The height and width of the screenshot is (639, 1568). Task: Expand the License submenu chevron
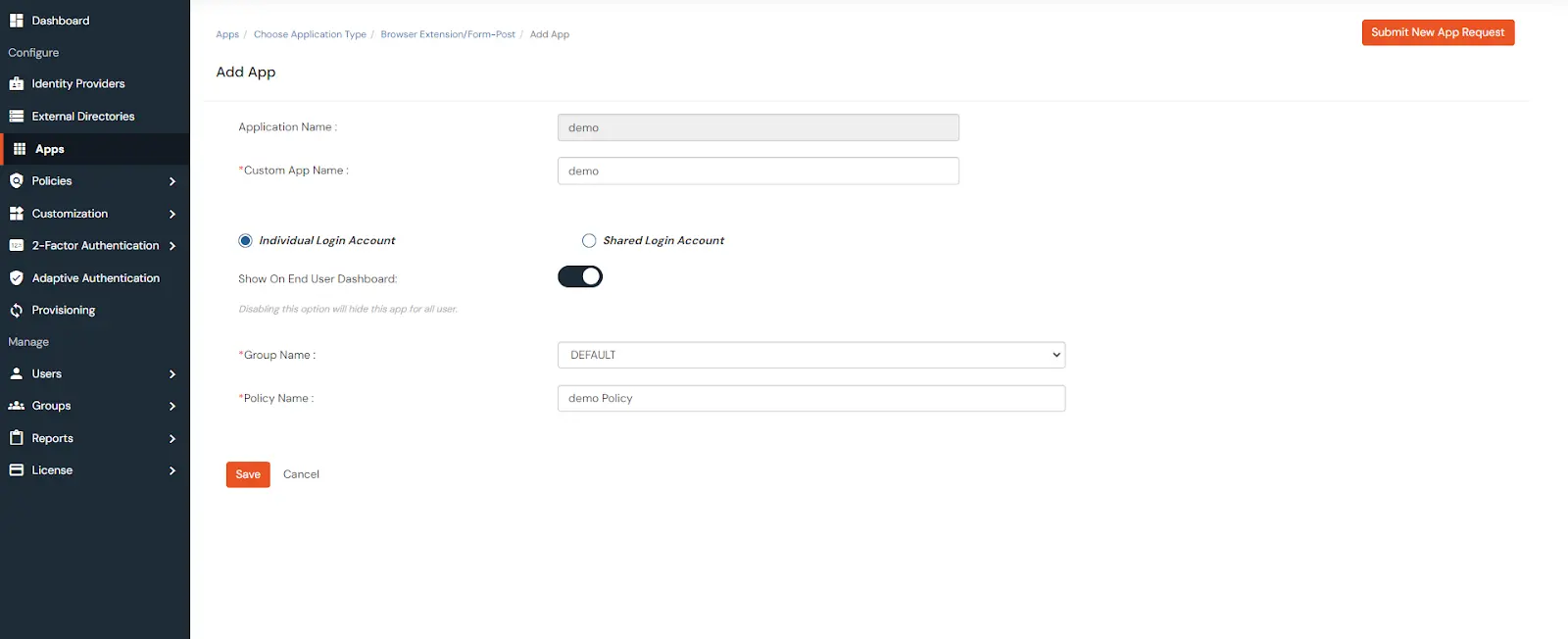pos(172,471)
